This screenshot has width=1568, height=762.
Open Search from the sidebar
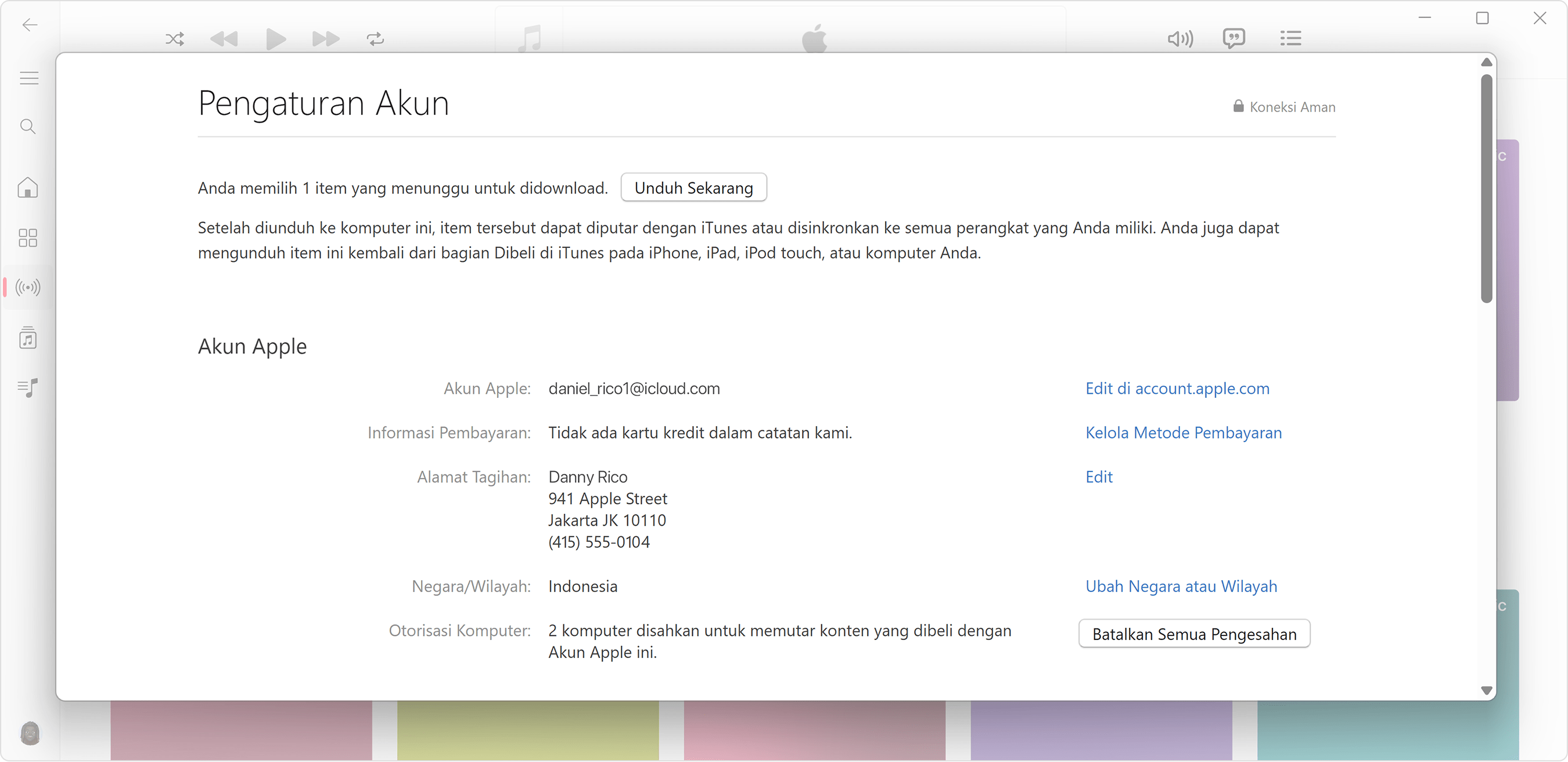pyautogui.click(x=28, y=126)
